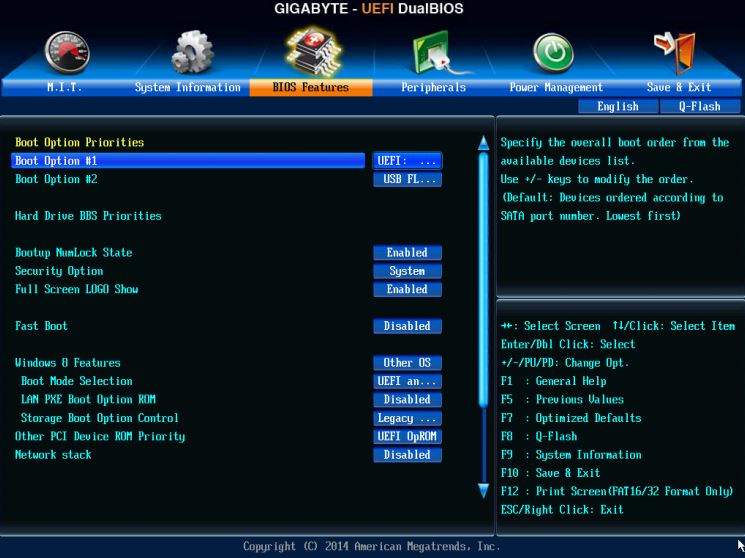The height and width of the screenshot is (558, 745).
Task: Change Boot Mode Selection value
Action: pos(407,381)
